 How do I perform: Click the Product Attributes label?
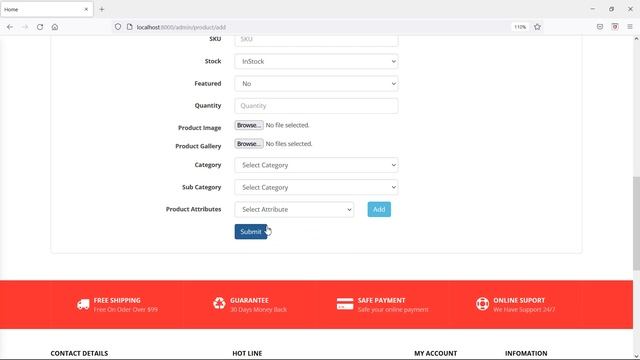[193, 209]
